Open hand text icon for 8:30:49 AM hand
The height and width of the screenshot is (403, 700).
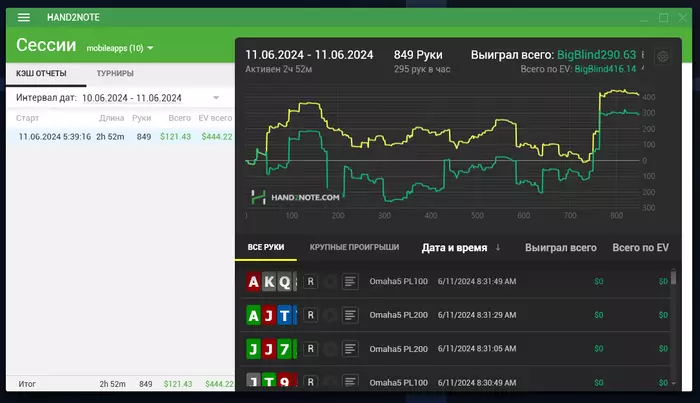pos(350,382)
